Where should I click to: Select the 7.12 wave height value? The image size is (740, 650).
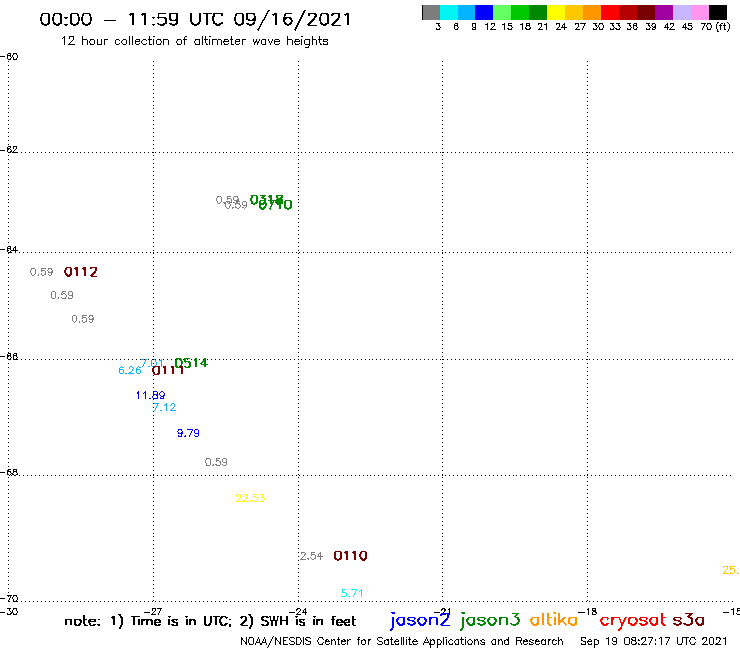[x=164, y=407]
